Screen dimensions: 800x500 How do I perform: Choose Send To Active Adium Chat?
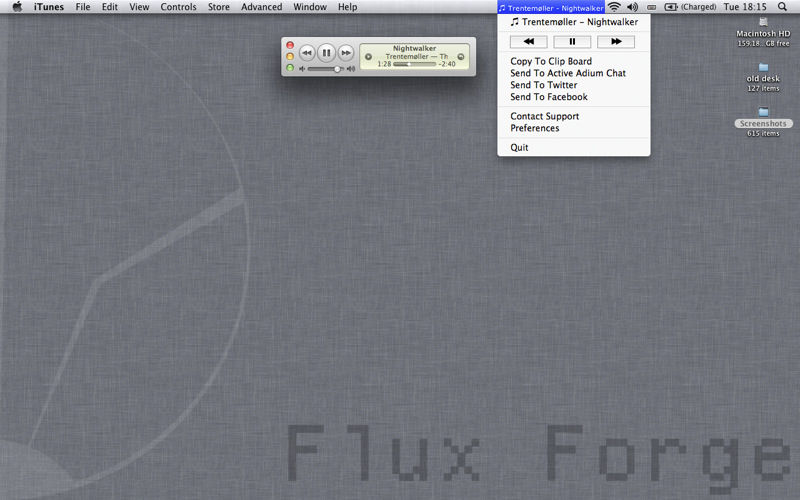568,73
